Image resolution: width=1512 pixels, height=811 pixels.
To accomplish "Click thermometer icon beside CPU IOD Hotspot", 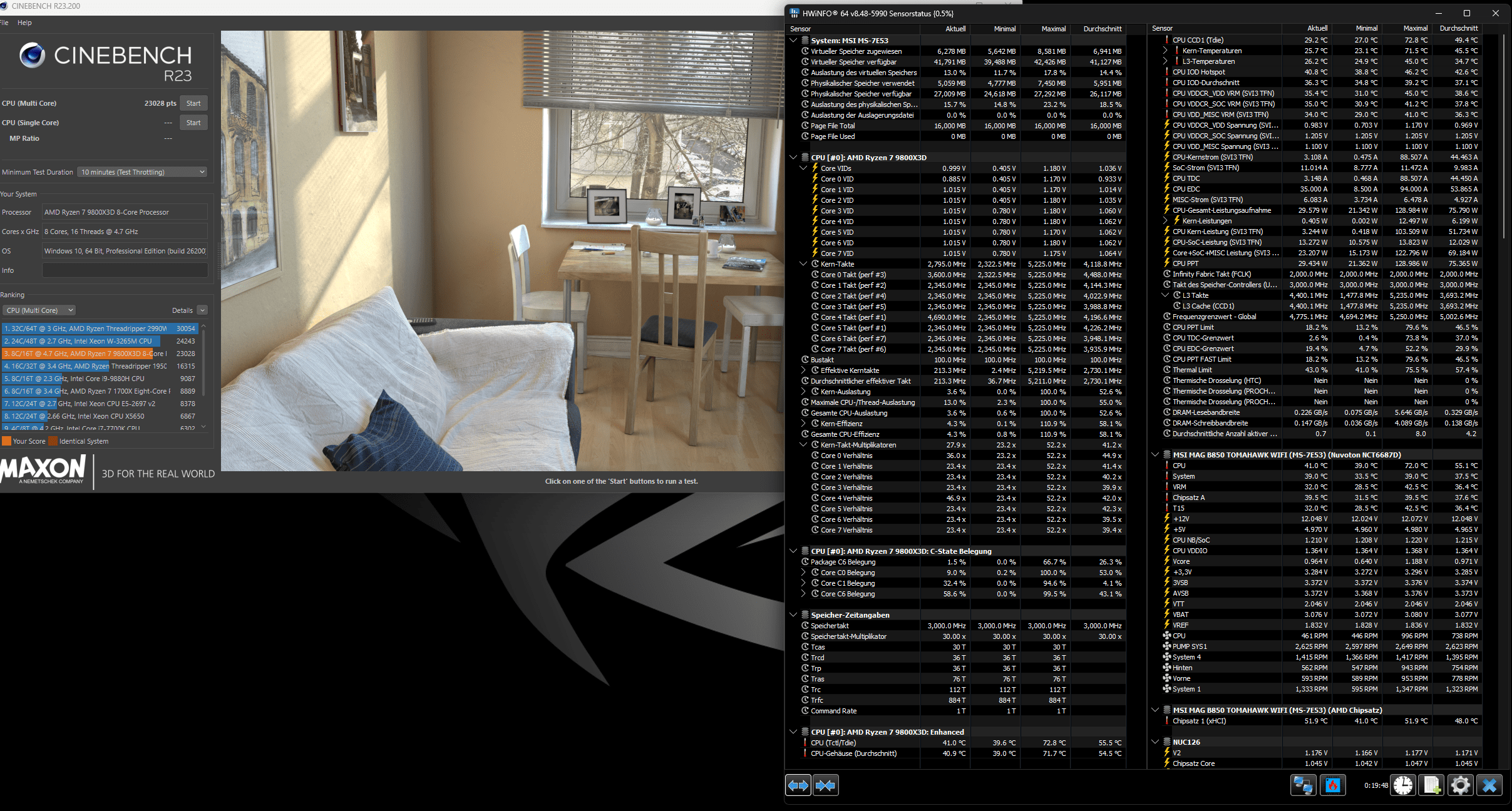I will coord(1167,72).
